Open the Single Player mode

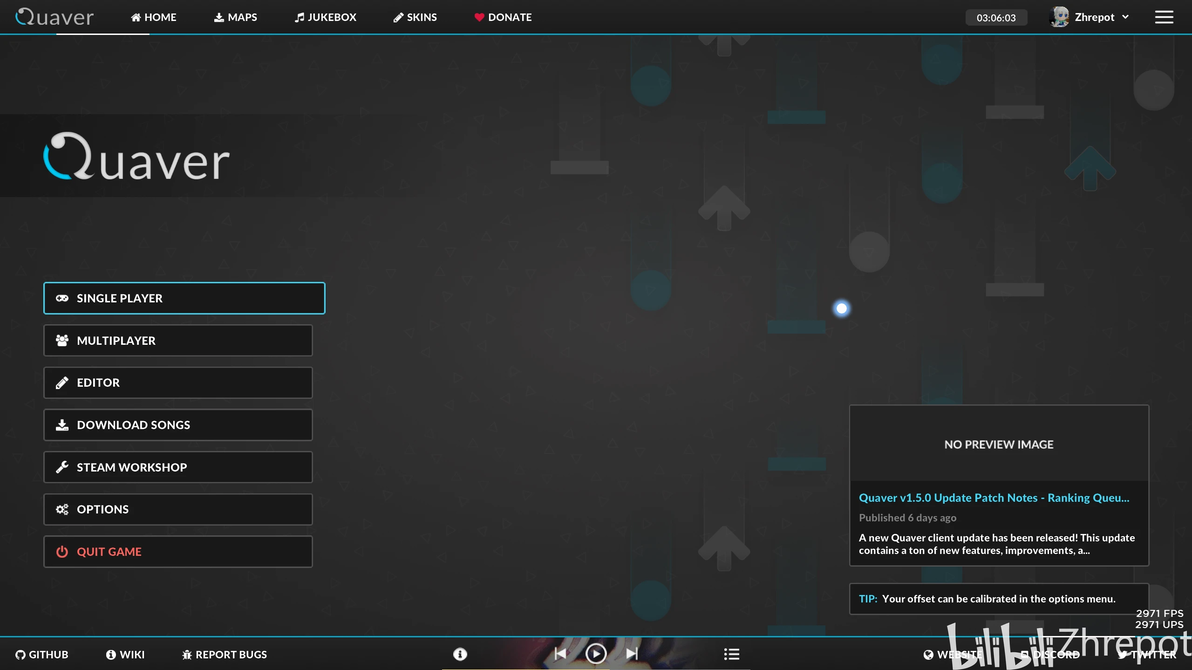click(184, 298)
